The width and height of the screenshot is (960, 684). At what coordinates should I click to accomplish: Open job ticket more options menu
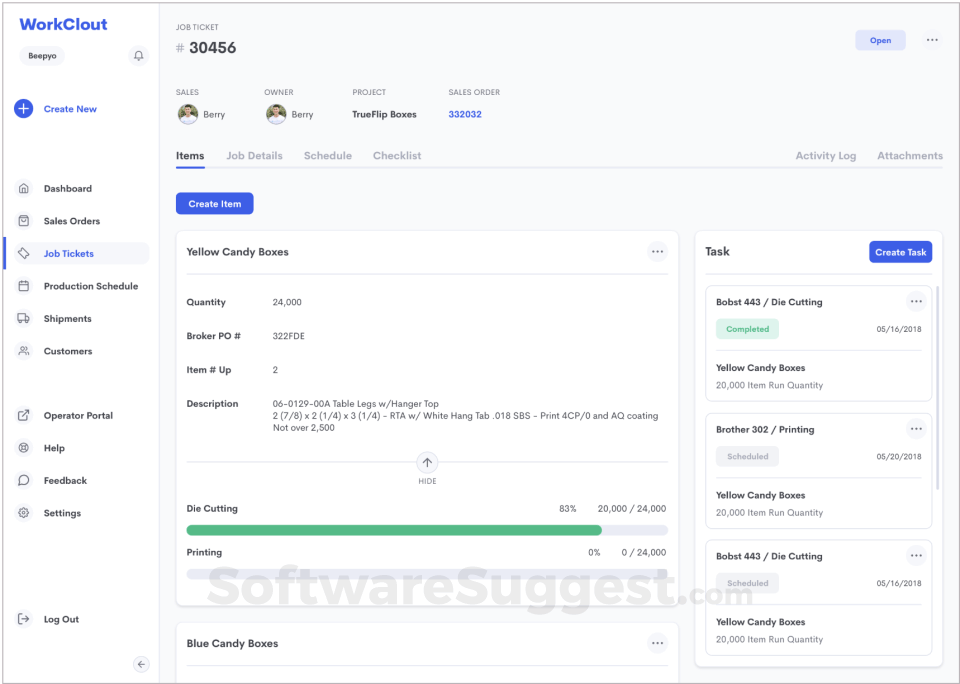932,40
